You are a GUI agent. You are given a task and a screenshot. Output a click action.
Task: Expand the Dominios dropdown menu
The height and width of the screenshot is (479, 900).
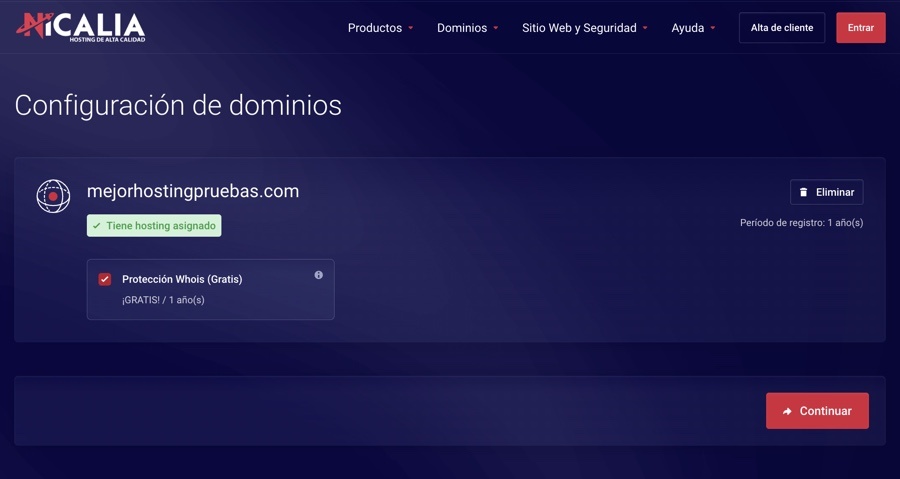pyautogui.click(x=468, y=28)
